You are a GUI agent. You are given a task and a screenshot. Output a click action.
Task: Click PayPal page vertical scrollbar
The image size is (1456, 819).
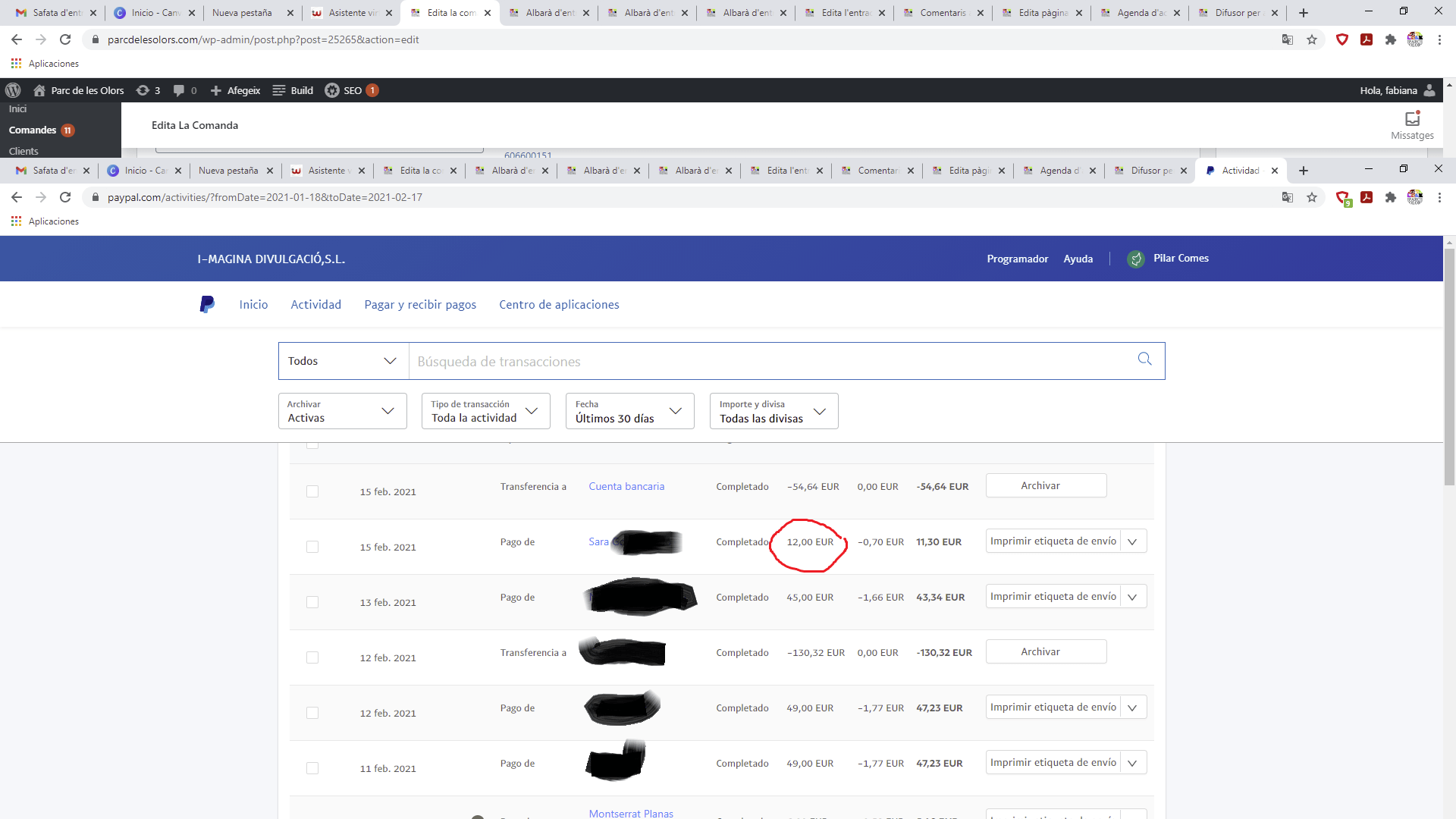(x=1449, y=368)
